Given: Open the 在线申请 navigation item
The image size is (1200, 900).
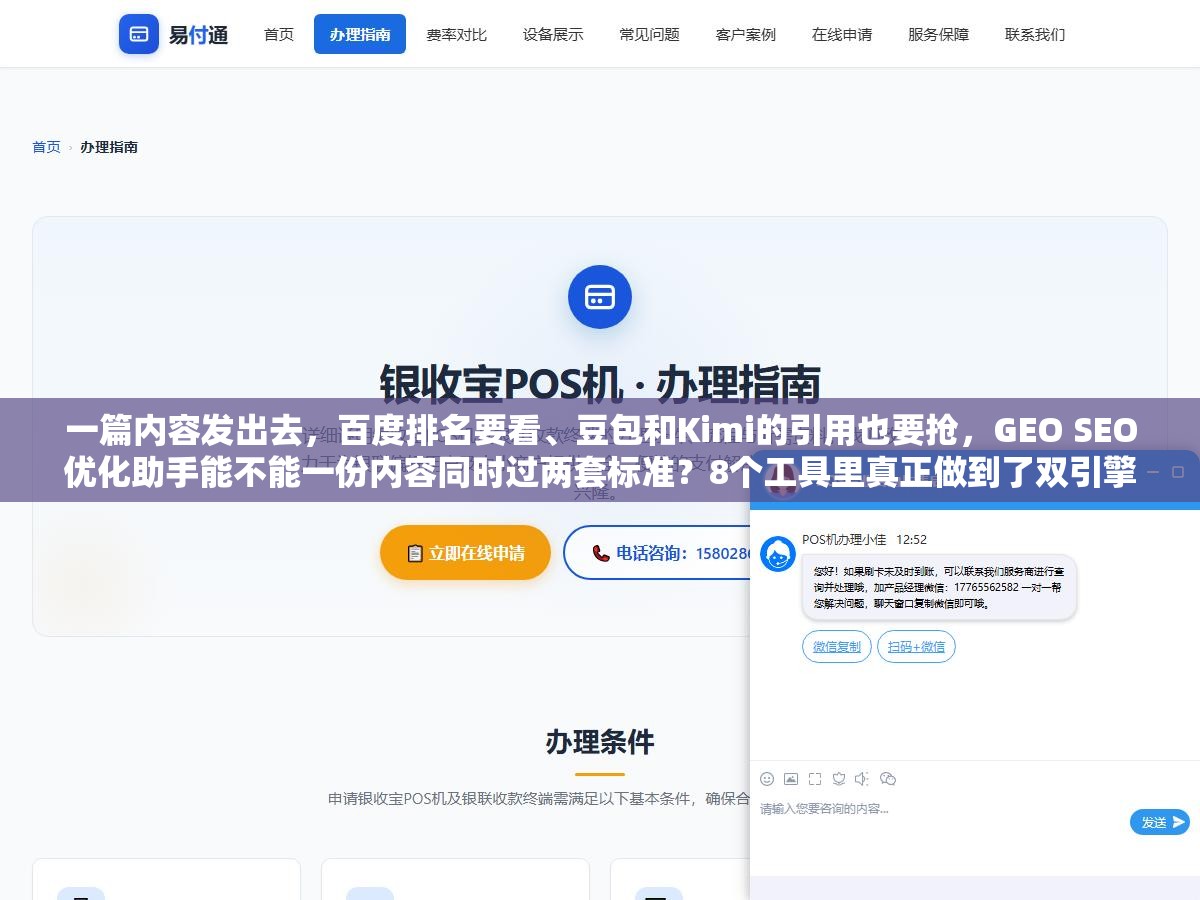Looking at the screenshot, I should click(x=842, y=34).
